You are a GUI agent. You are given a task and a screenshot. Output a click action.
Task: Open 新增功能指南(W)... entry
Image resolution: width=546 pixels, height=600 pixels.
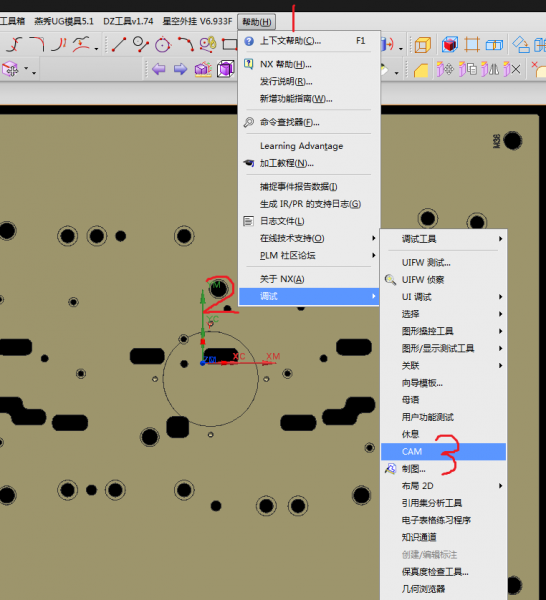309,99
